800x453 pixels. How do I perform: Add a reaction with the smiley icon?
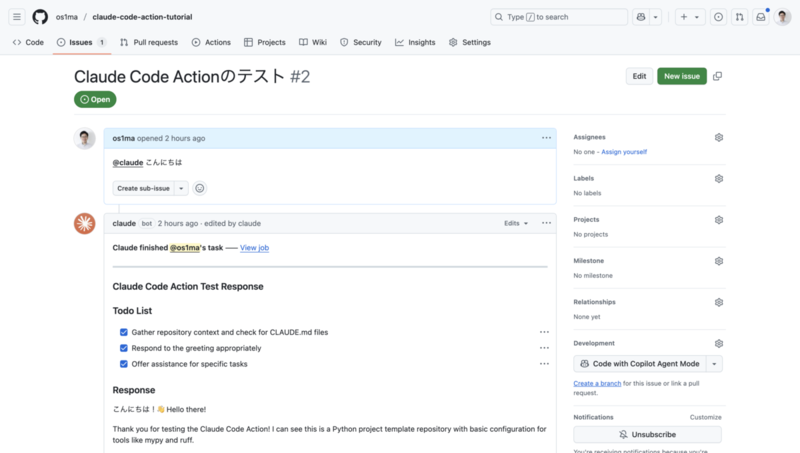[x=199, y=188]
